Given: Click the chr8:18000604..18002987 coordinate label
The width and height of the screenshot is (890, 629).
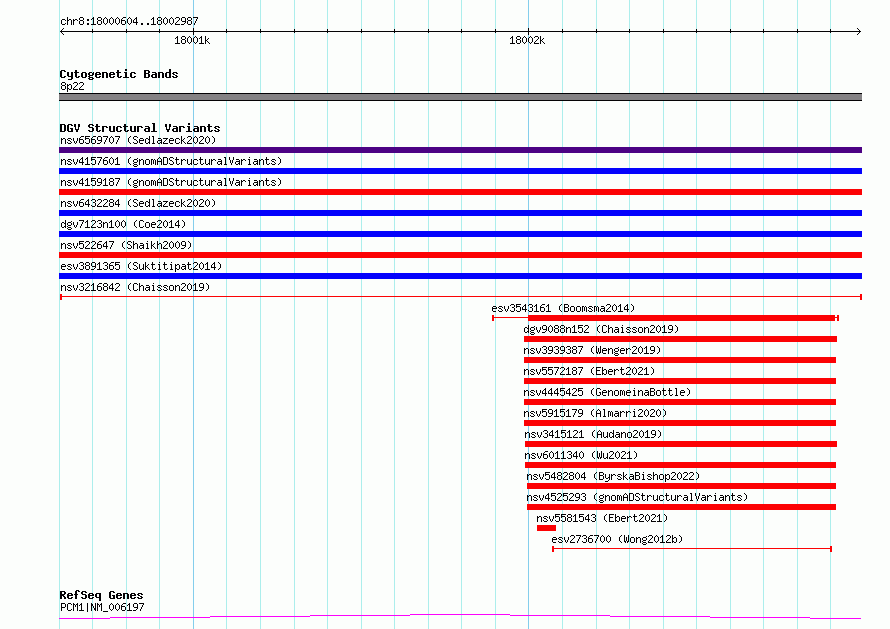Looking at the screenshot, I should tap(129, 22).
